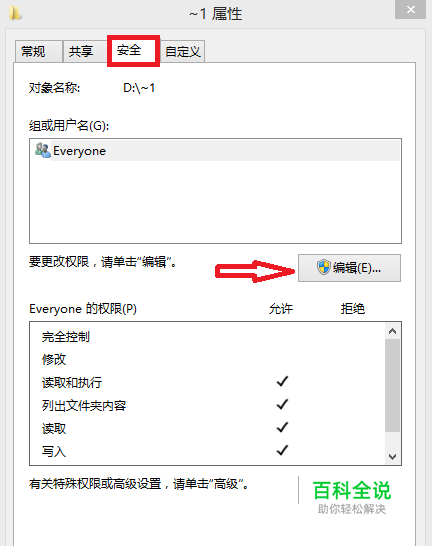Click the permissions list scroll down arrow
The width and height of the screenshot is (432, 546).
pos(393,457)
